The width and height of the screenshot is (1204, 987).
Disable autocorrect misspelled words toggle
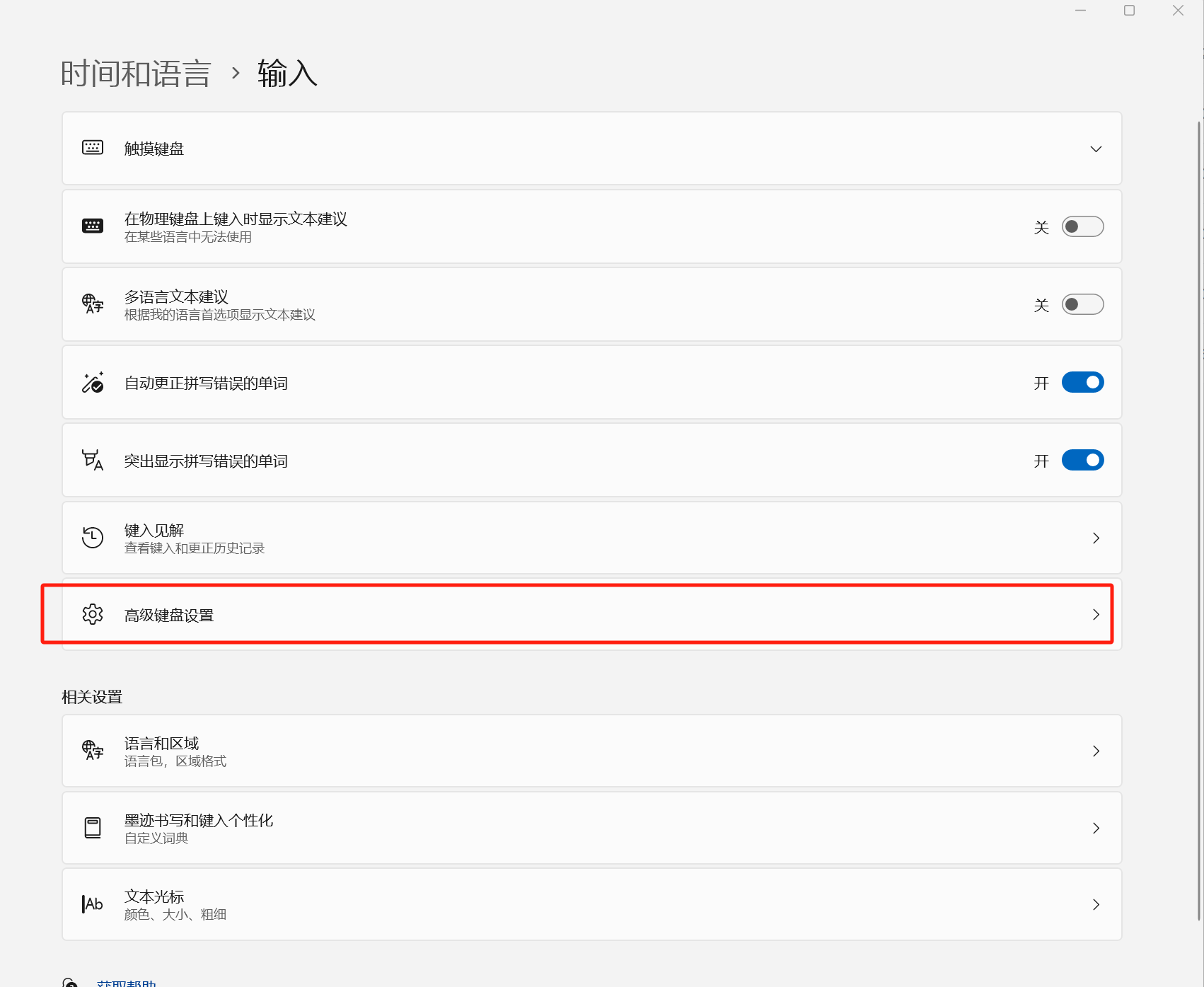tap(1082, 383)
